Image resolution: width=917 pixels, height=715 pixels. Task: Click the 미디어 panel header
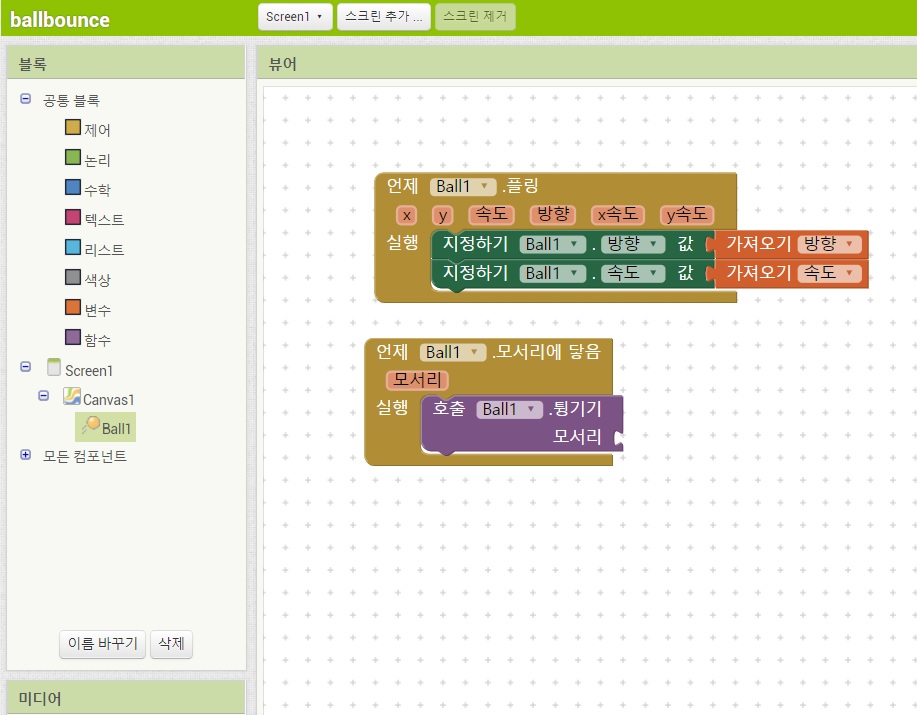point(126,697)
